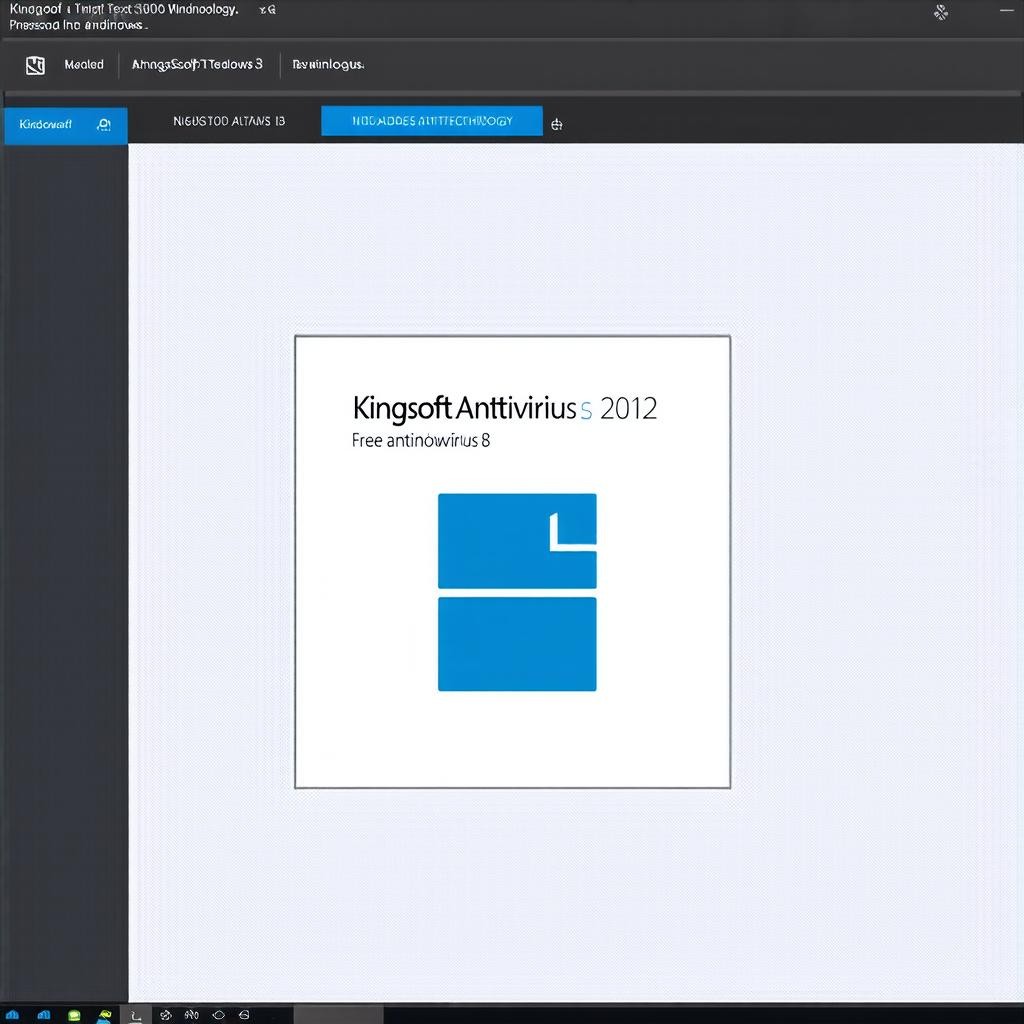Select the highlighted blue NUDADDES tab
This screenshot has height=1024, width=1024.
point(431,121)
